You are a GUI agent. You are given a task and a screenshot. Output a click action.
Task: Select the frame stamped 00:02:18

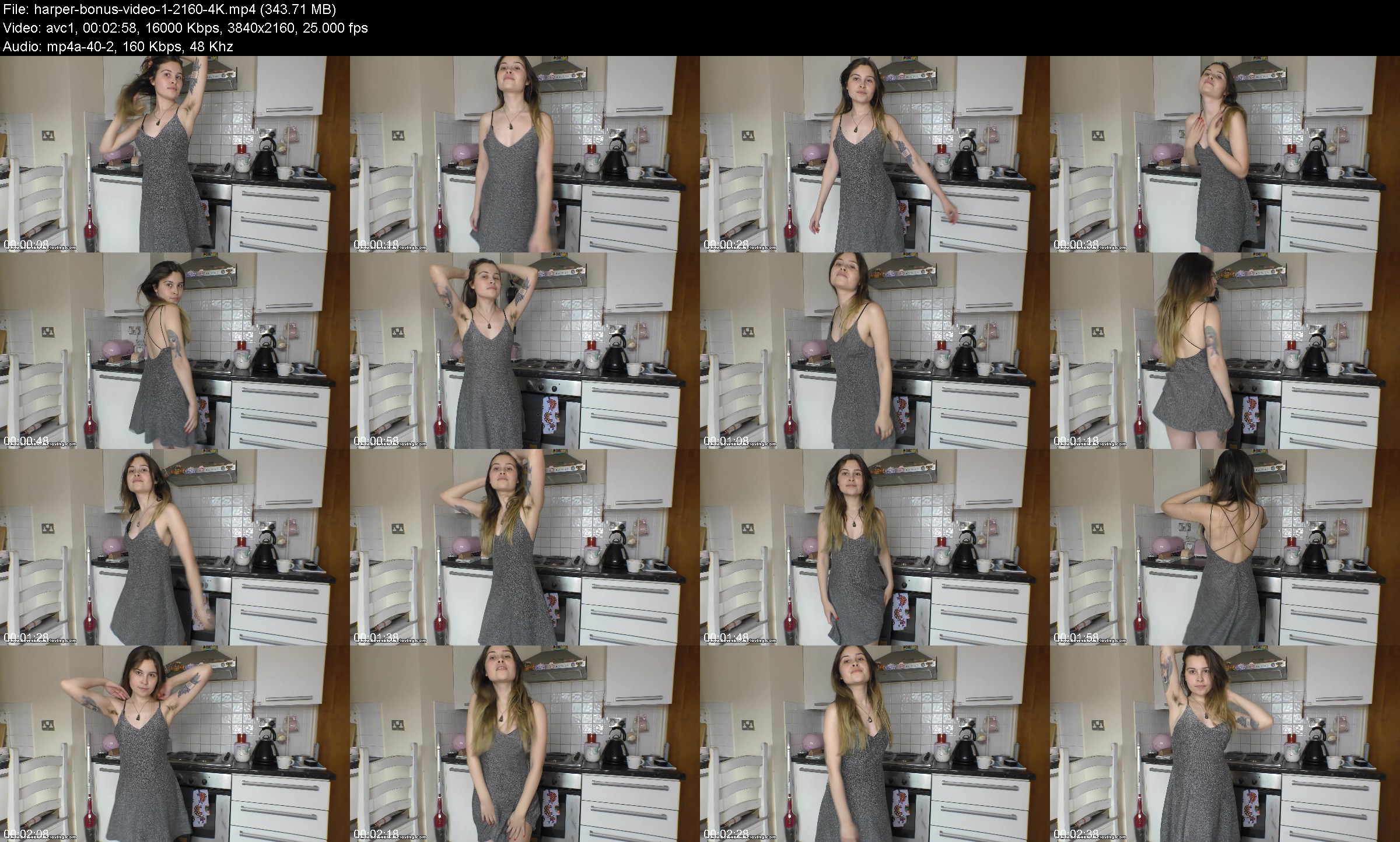(524, 743)
